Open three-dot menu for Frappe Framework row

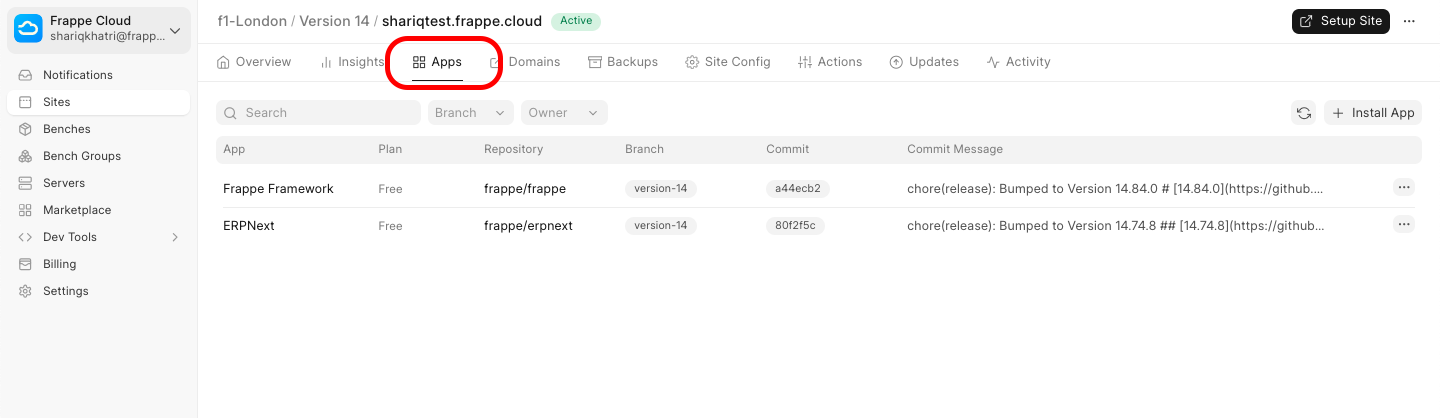click(x=1404, y=187)
